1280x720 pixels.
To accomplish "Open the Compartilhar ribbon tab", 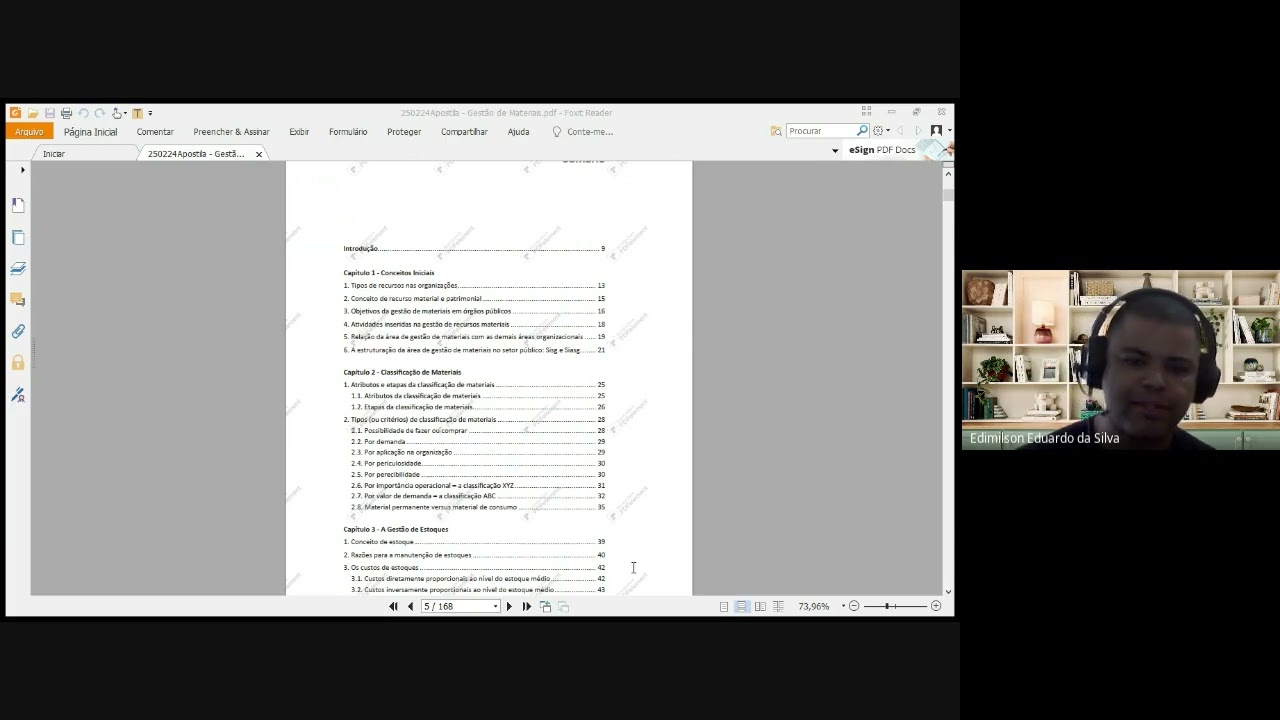I will coord(464,132).
